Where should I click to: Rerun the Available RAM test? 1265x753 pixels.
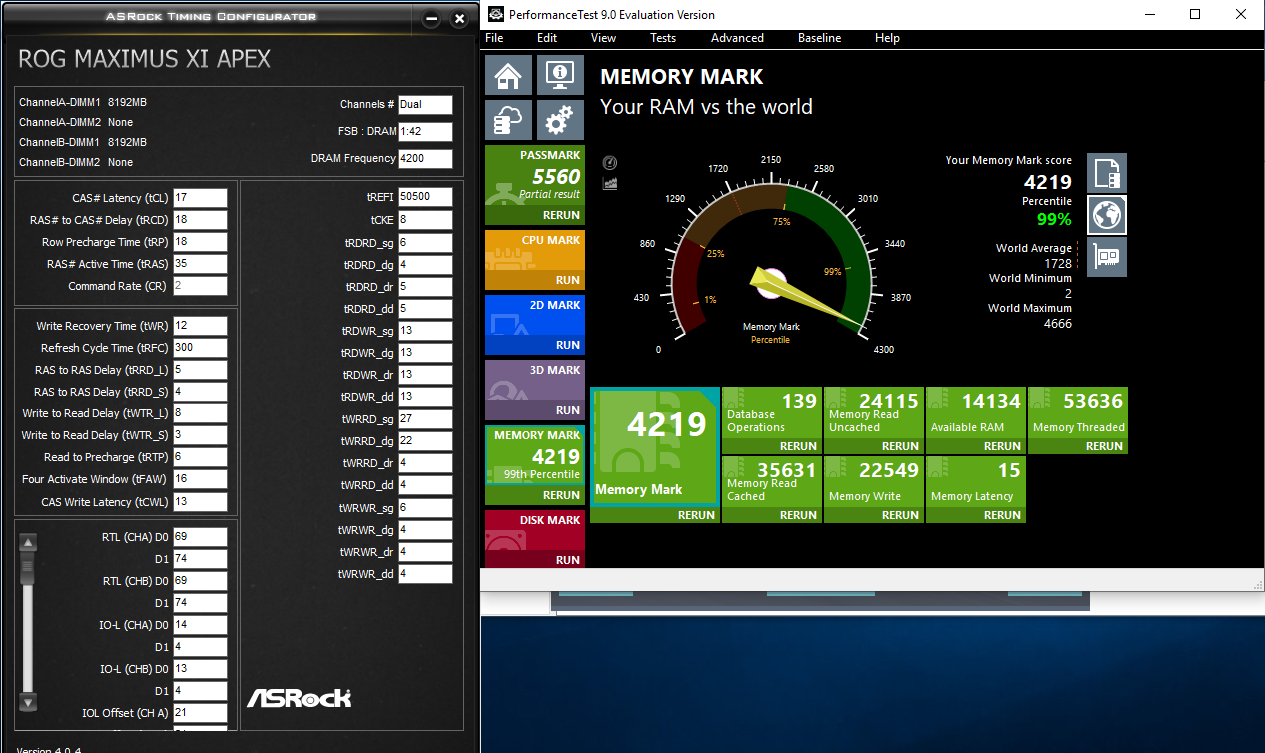click(x=1002, y=446)
